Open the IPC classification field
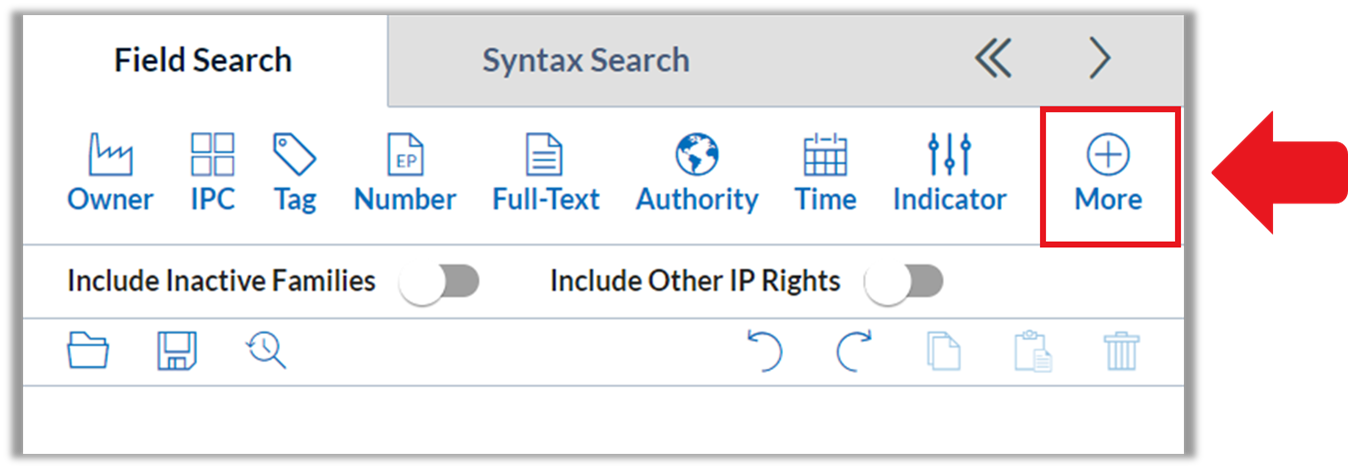Screen dimensions: 1348x469 [x=213, y=173]
